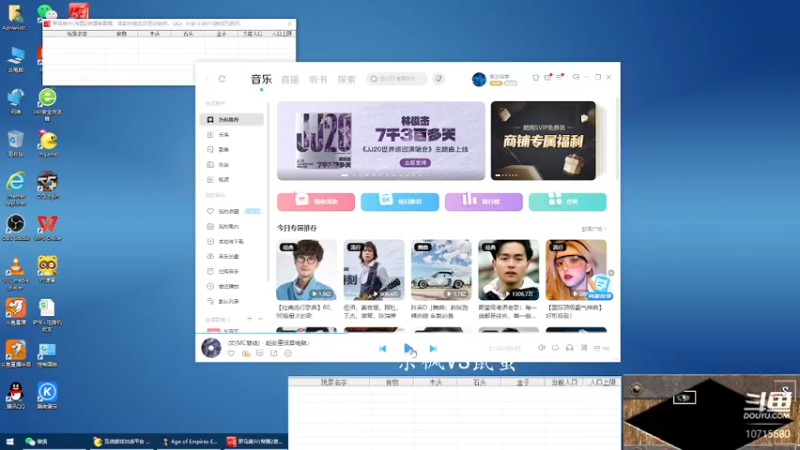Skip to the previous track
Image resolution: width=800 pixels, height=450 pixels.
[383, 348]
